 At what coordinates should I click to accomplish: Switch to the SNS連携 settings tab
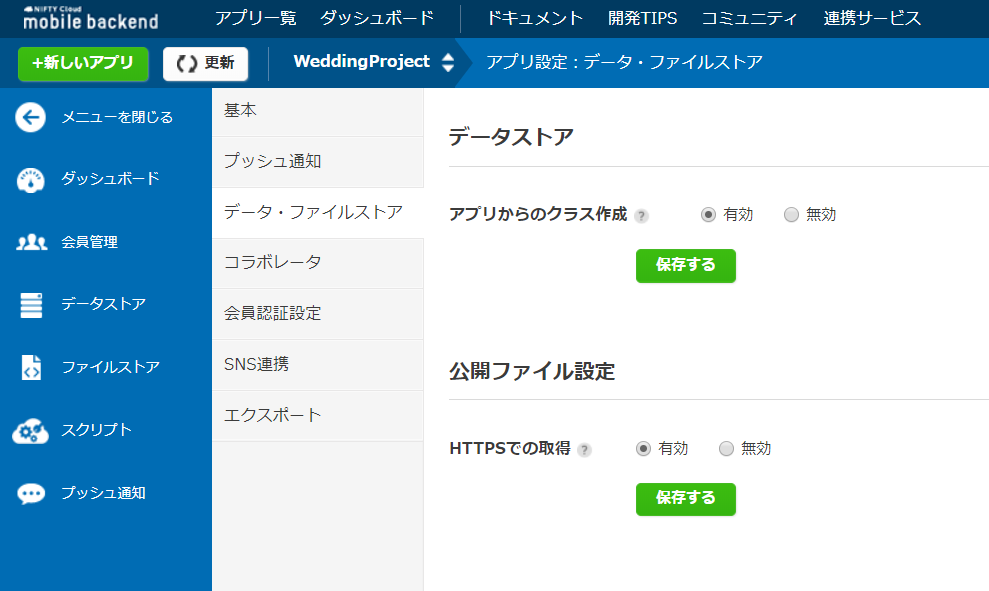(318, 365)
